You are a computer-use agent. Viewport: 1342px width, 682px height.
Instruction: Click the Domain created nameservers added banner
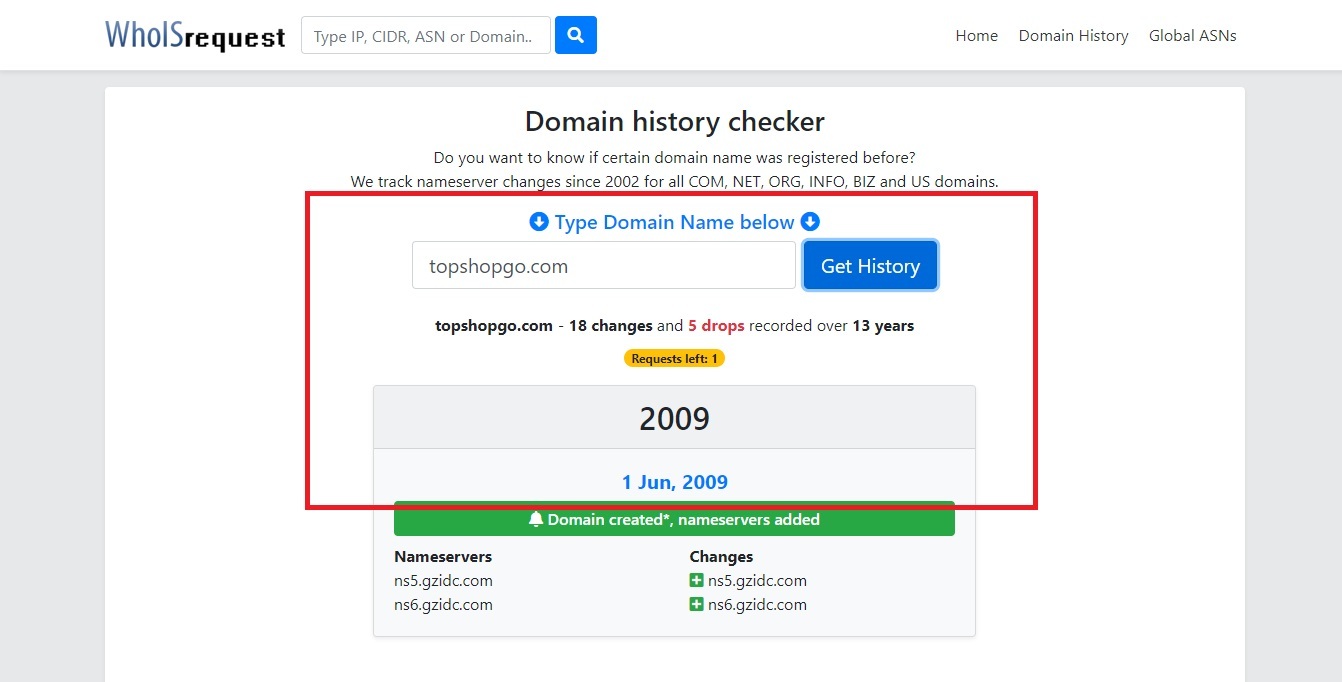(x=674, y=519)
